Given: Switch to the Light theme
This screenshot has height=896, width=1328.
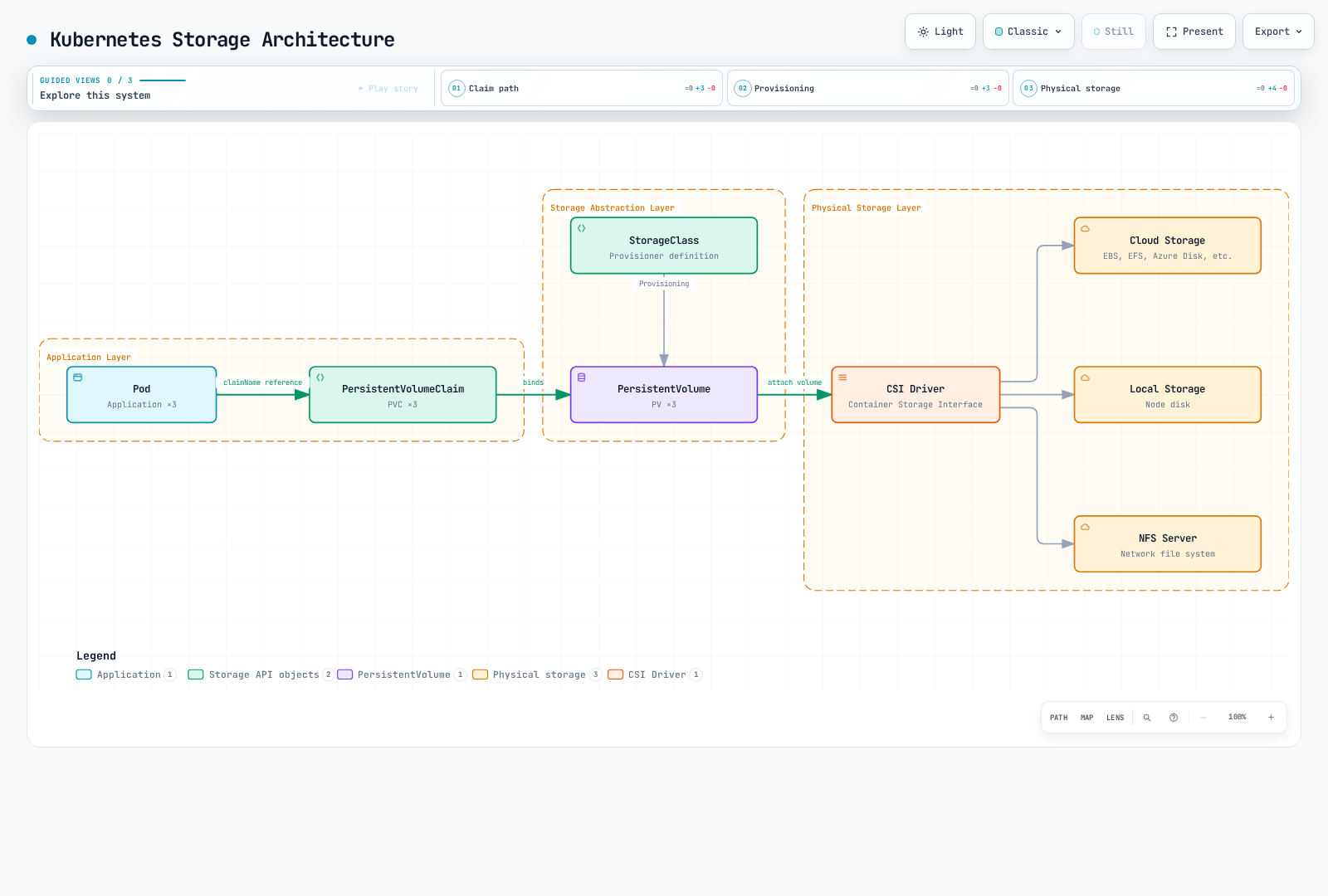Looking at the screenshot, I should 940,32.
